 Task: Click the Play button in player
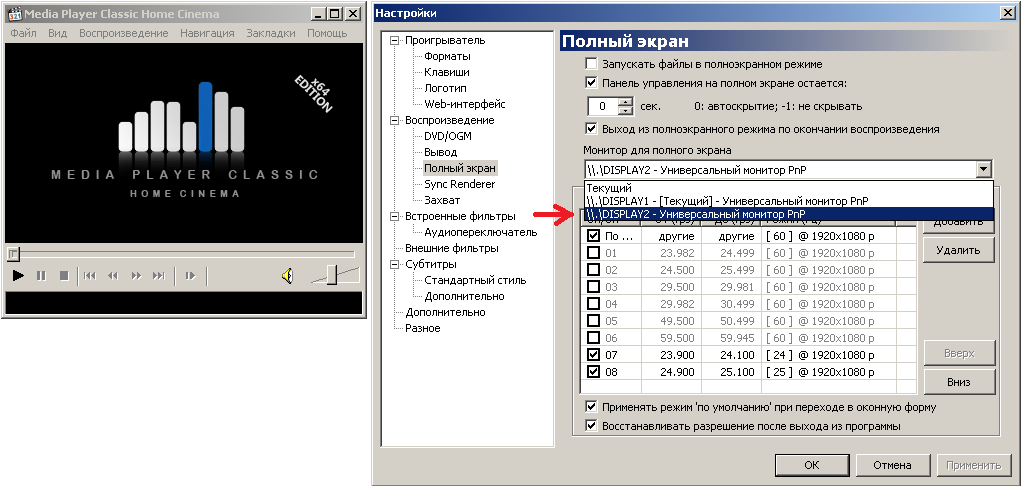pyautogui.click(x=18, y=276)
